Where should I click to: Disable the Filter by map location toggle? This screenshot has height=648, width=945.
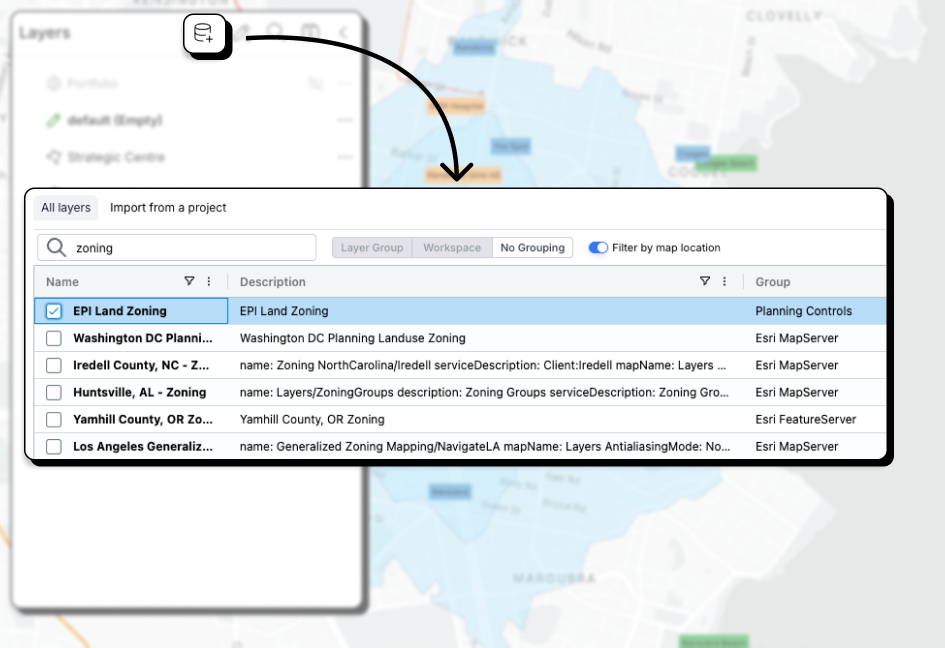pyautogui.click(x=598, y=248)
